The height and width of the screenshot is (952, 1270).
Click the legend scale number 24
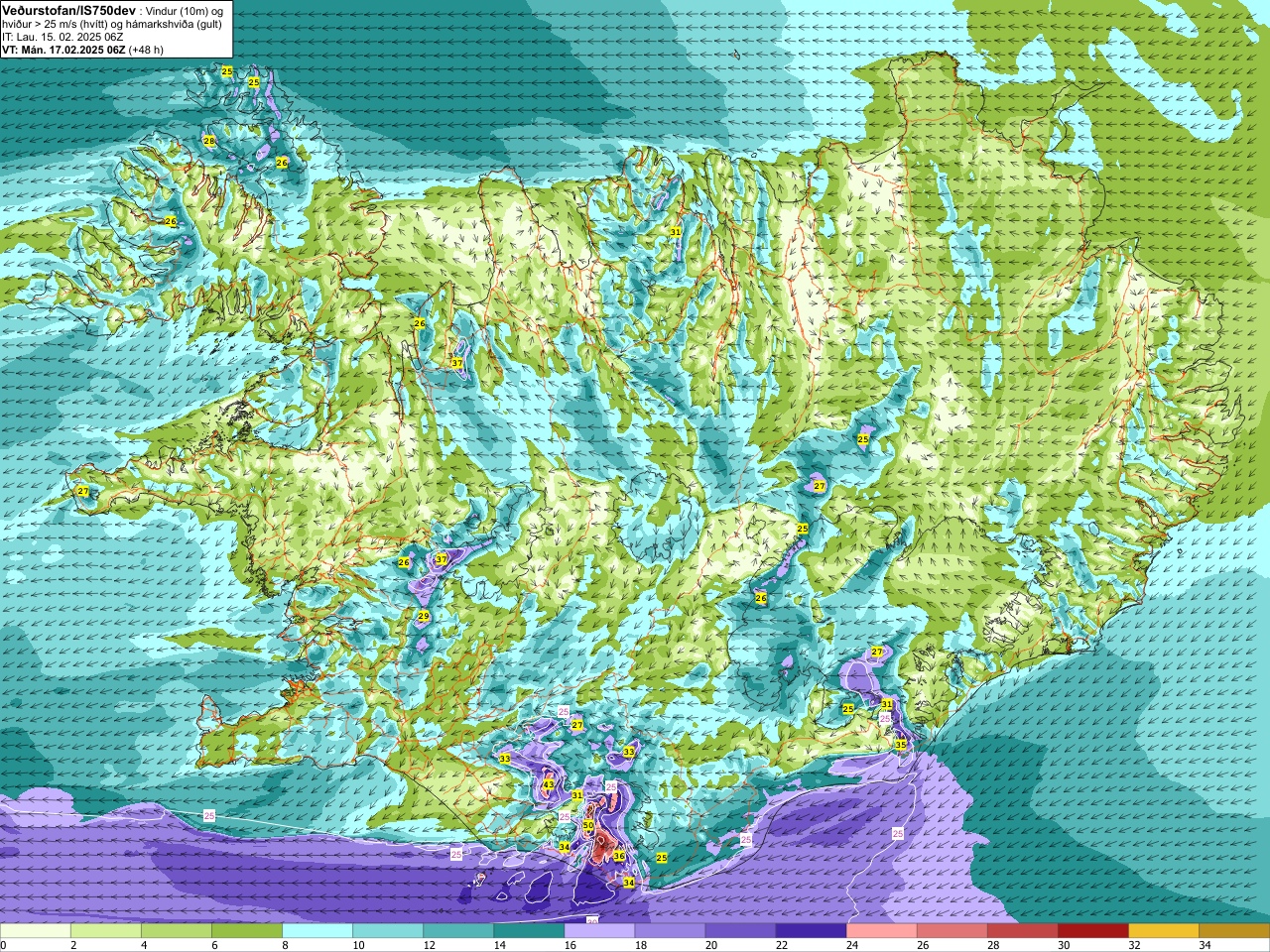point(852,945)
